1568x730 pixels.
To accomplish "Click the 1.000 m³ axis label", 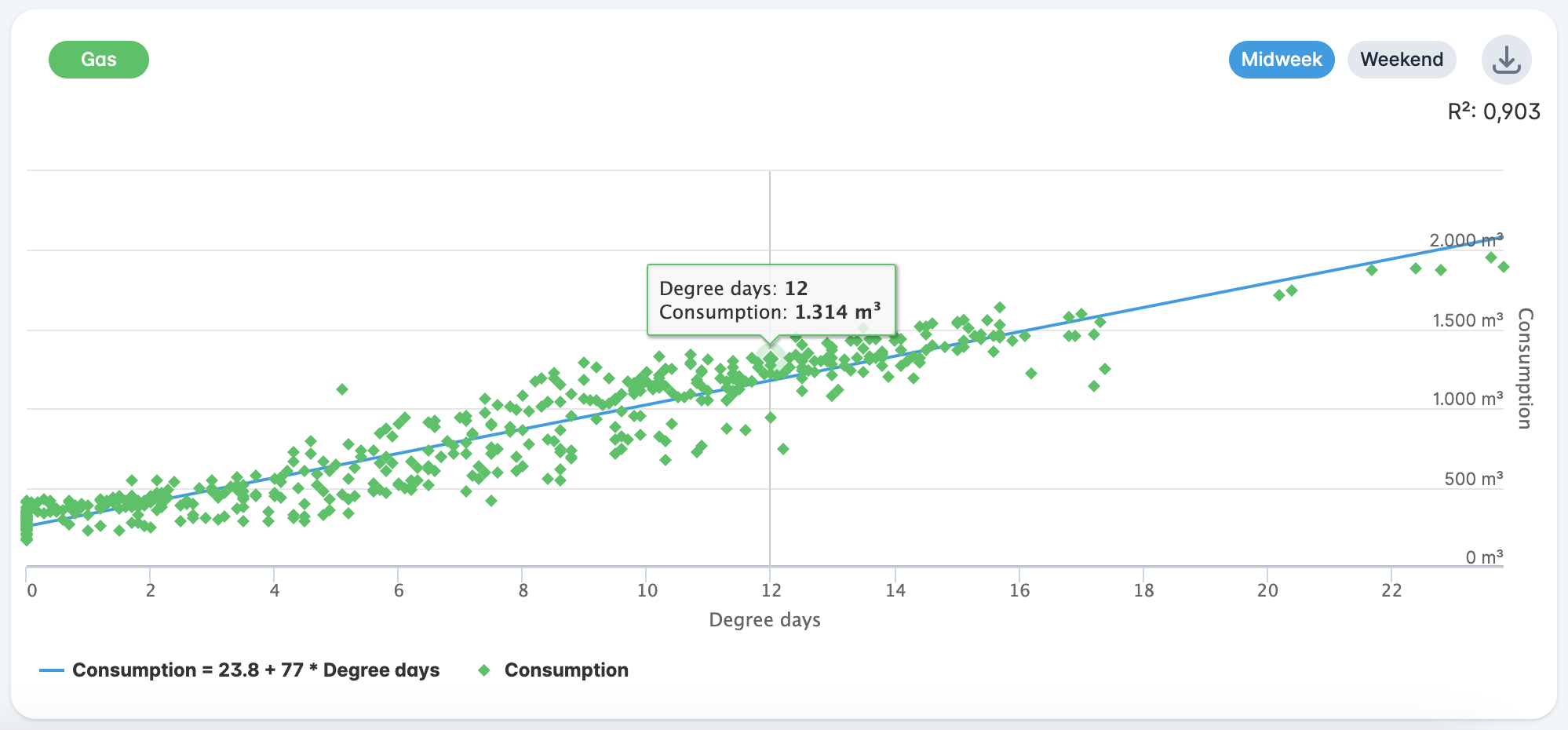I will 1468,399.
